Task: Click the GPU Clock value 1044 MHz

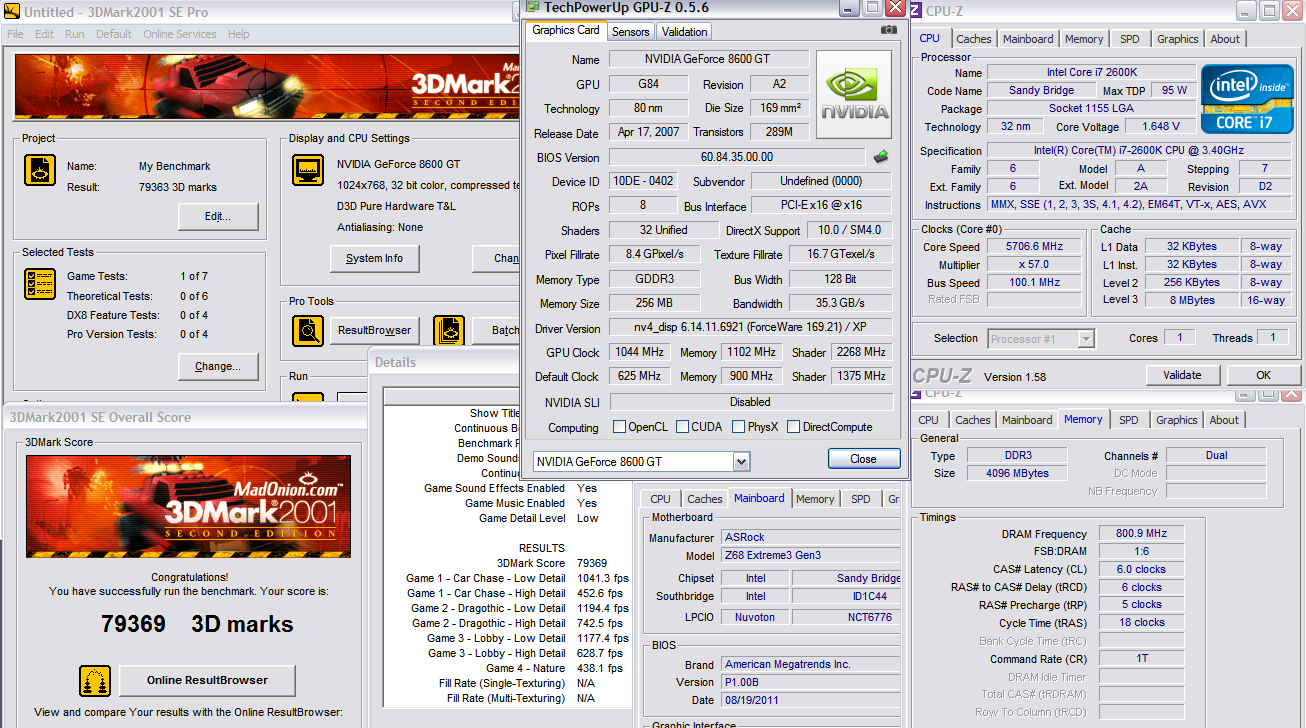Action: click(641, 352)
